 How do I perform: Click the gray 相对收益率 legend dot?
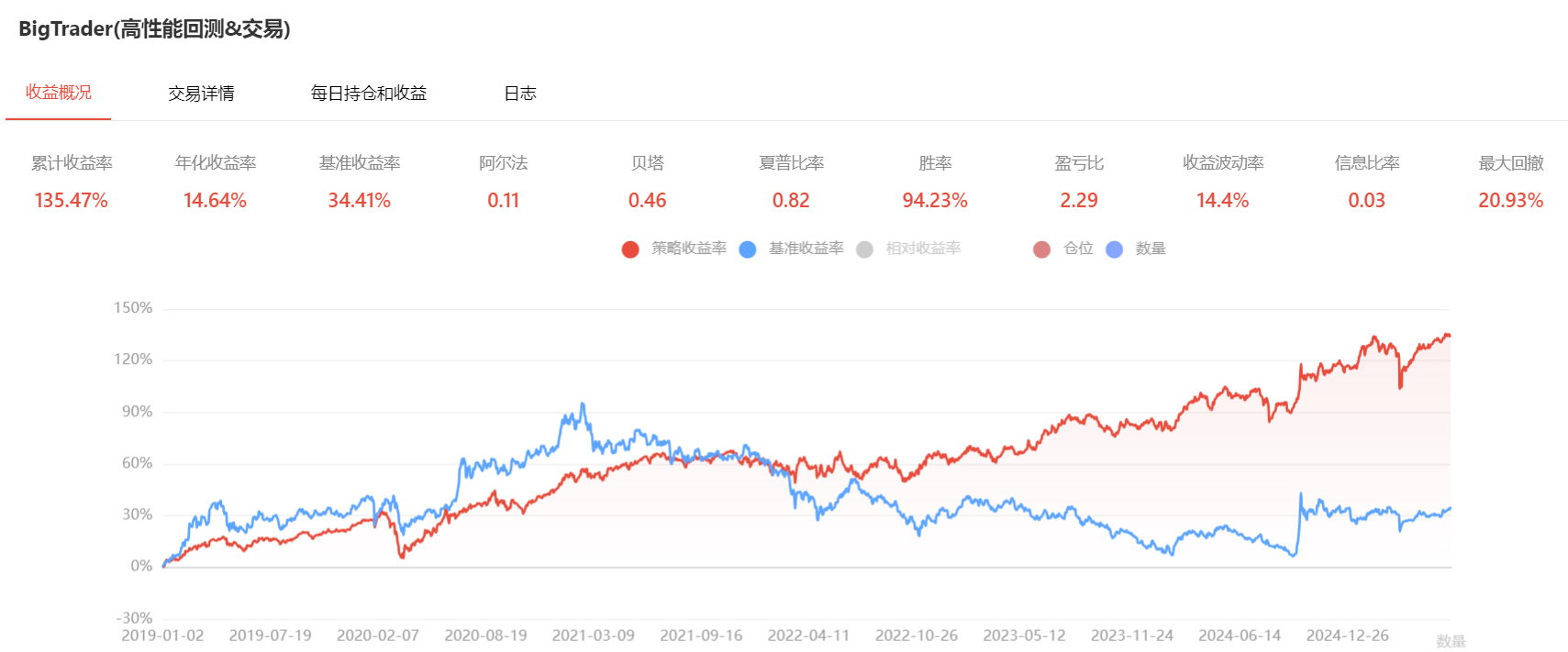(864, 249)
